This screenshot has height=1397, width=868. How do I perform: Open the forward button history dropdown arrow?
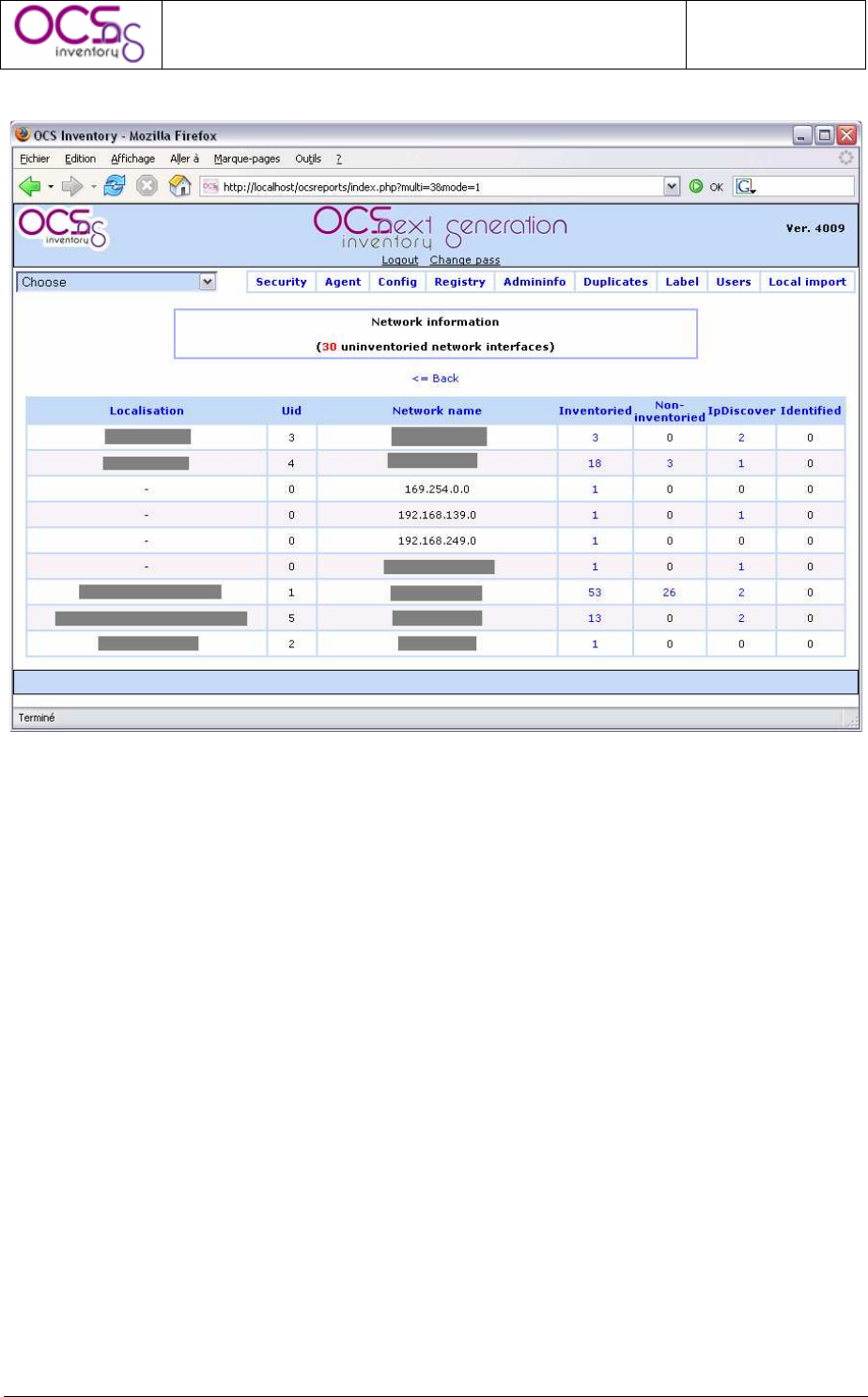(x=94, y=187)
